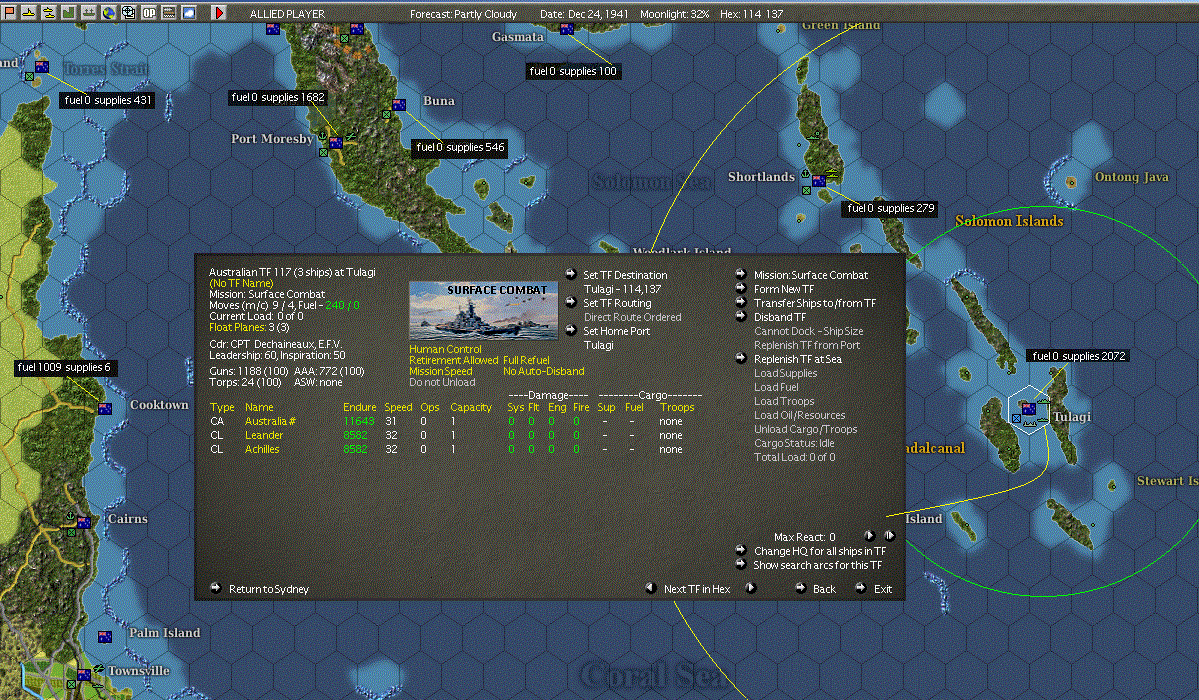Click Change HQ for all ships in TF
Screen dimensions: 1199x700
coord(820,552)
